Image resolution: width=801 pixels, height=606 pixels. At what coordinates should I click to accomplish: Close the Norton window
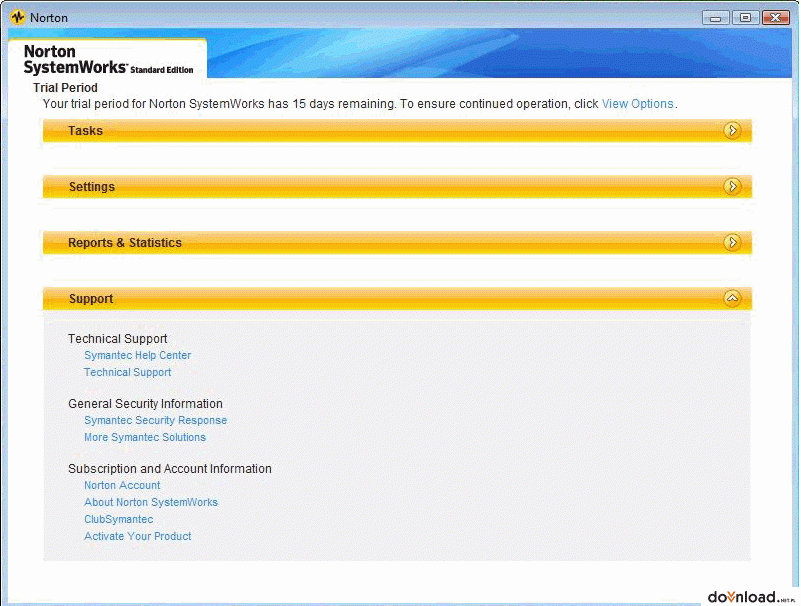(x=775, y=18)
